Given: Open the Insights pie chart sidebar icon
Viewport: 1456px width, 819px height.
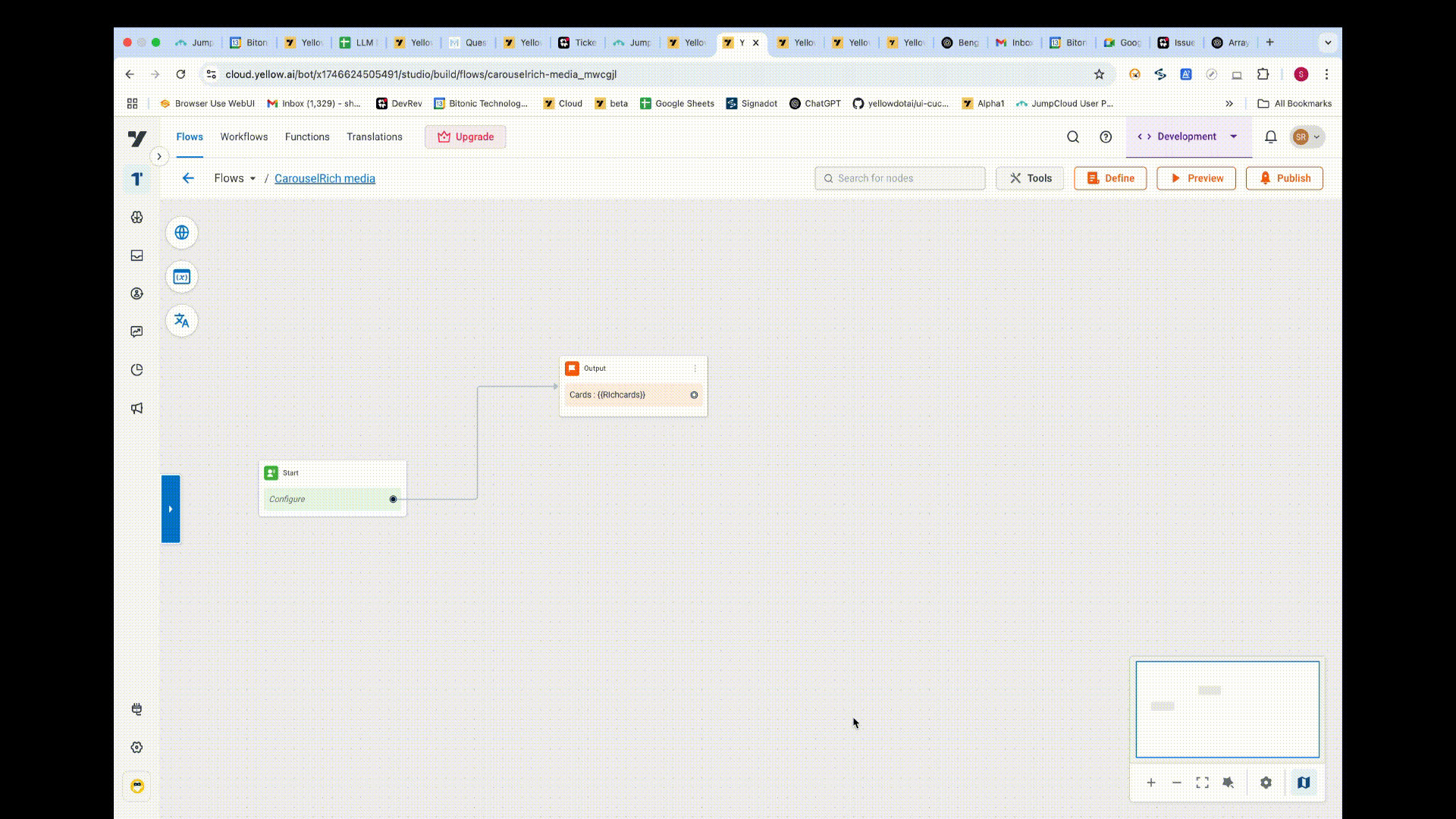Looking at the screenshot, I should click(137, 370).
